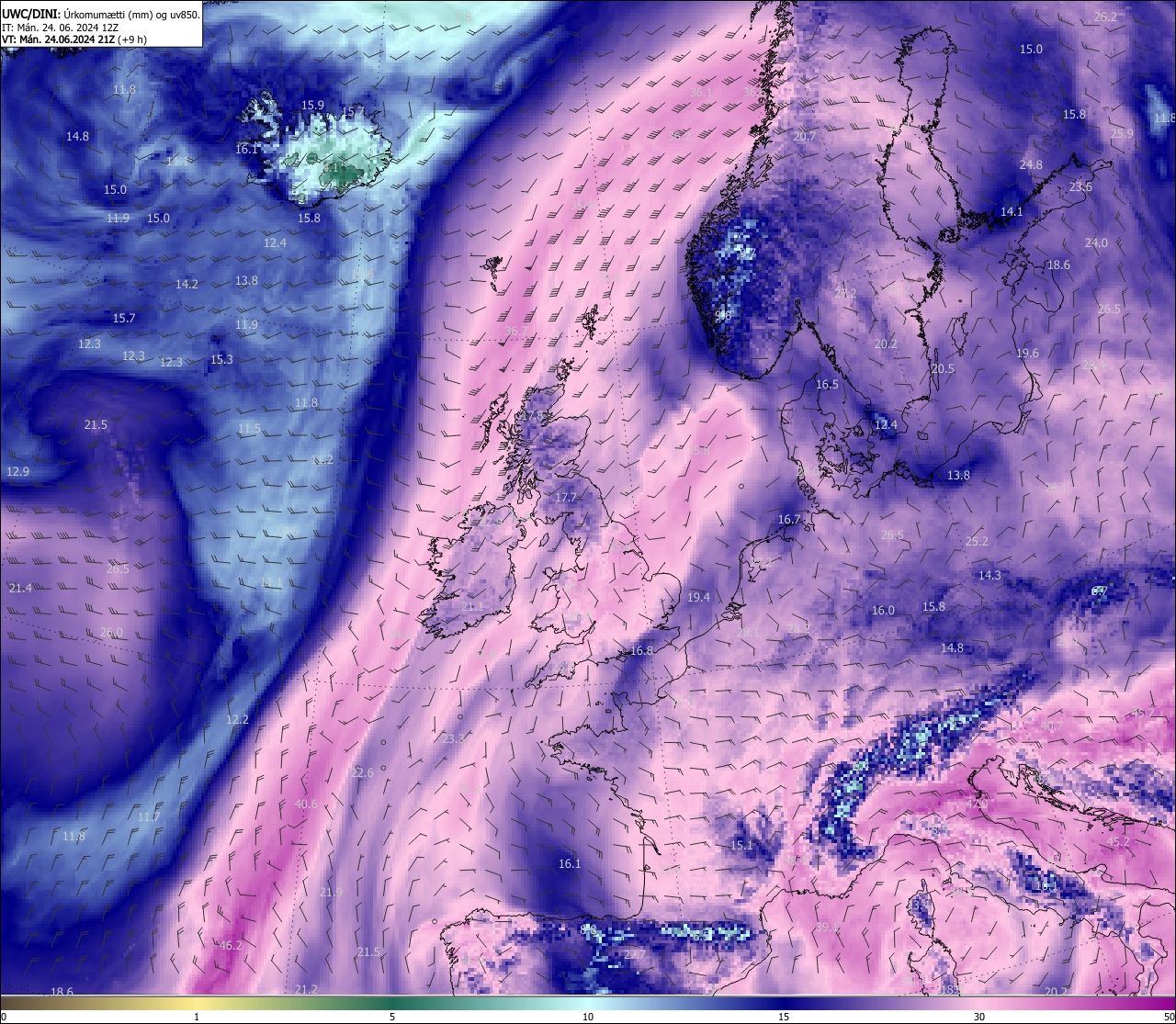Click the 21.4 value at the left edge
This screenshot has width=1176, height=1024.
click(19, 588)
